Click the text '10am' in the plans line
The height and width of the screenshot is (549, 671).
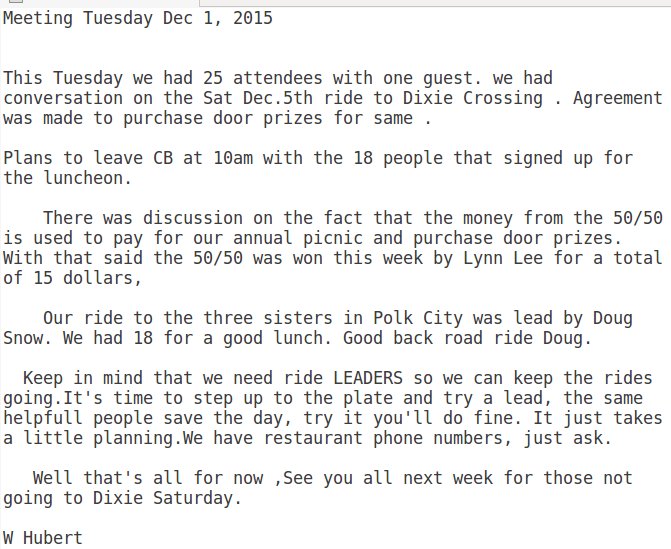point(233,158)
